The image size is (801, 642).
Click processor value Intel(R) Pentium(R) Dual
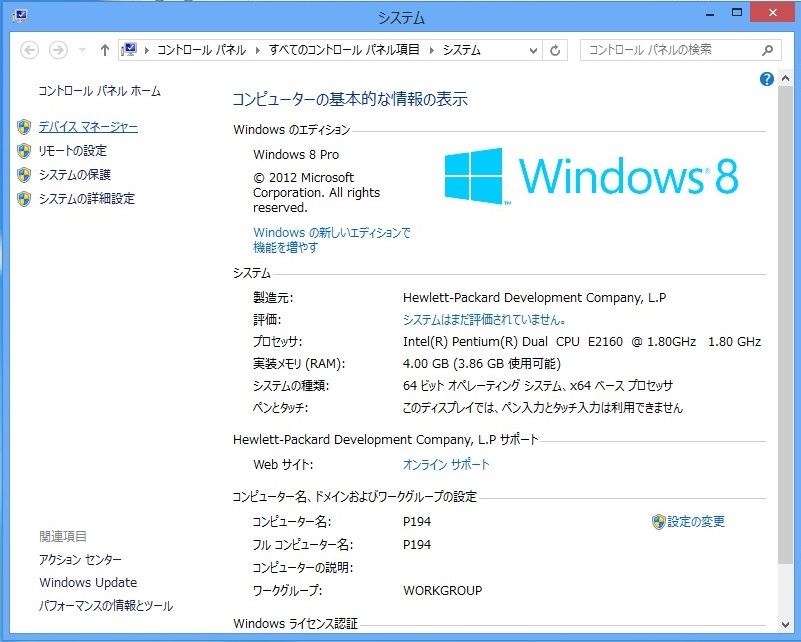coord(582,342)
